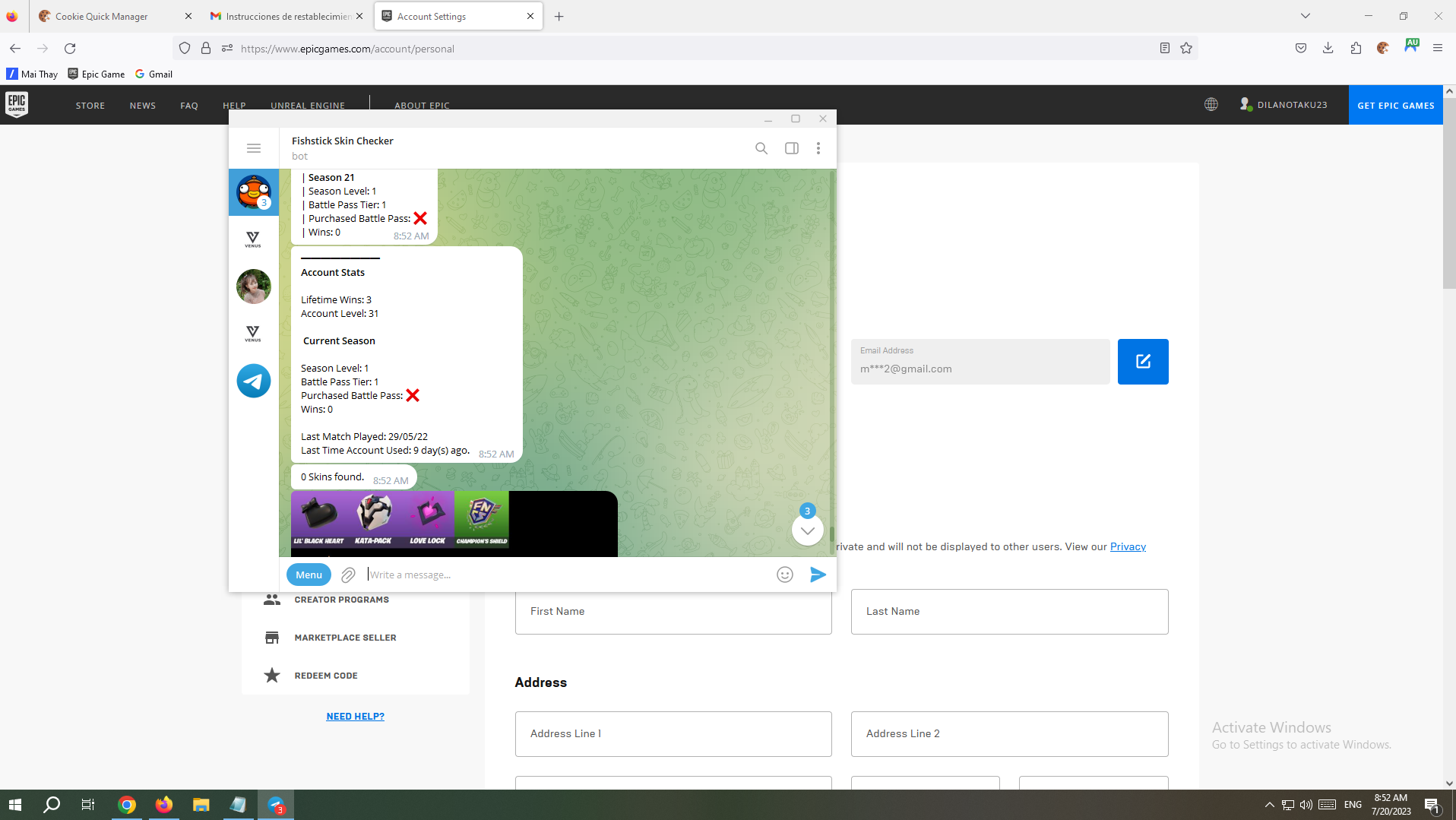1456x820 pixels.
Task: Open Windows Start menu
Action: 15,805
